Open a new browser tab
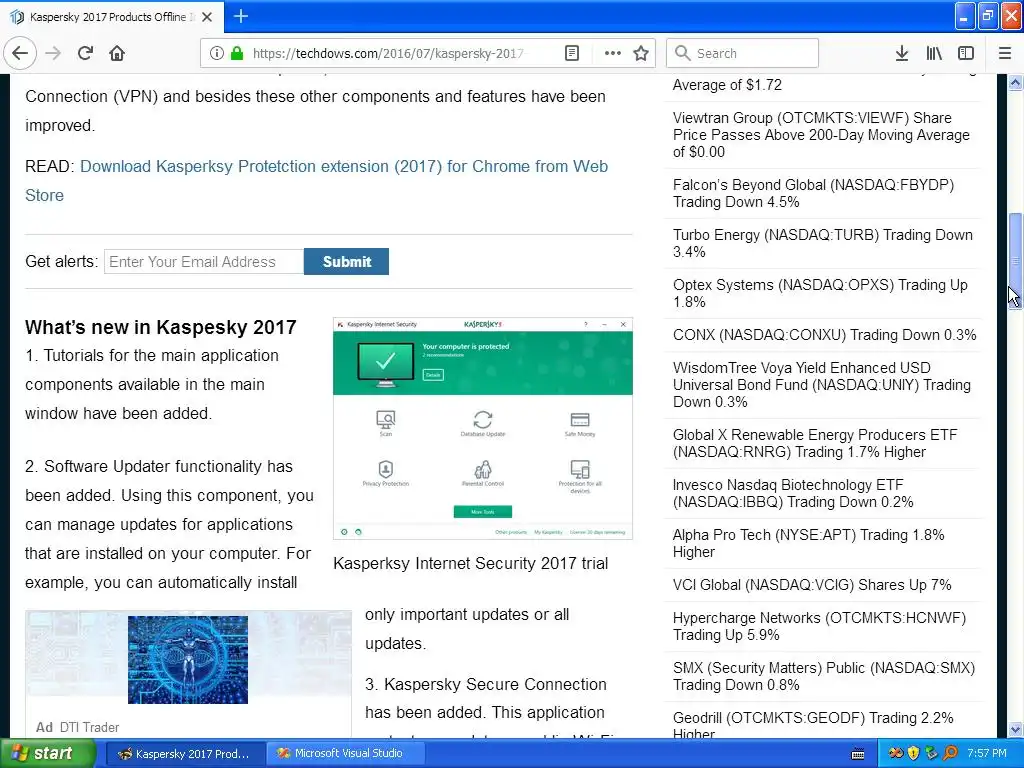Image resolution: width=1024 pixels, height=768 pixels. coord(241,16)
